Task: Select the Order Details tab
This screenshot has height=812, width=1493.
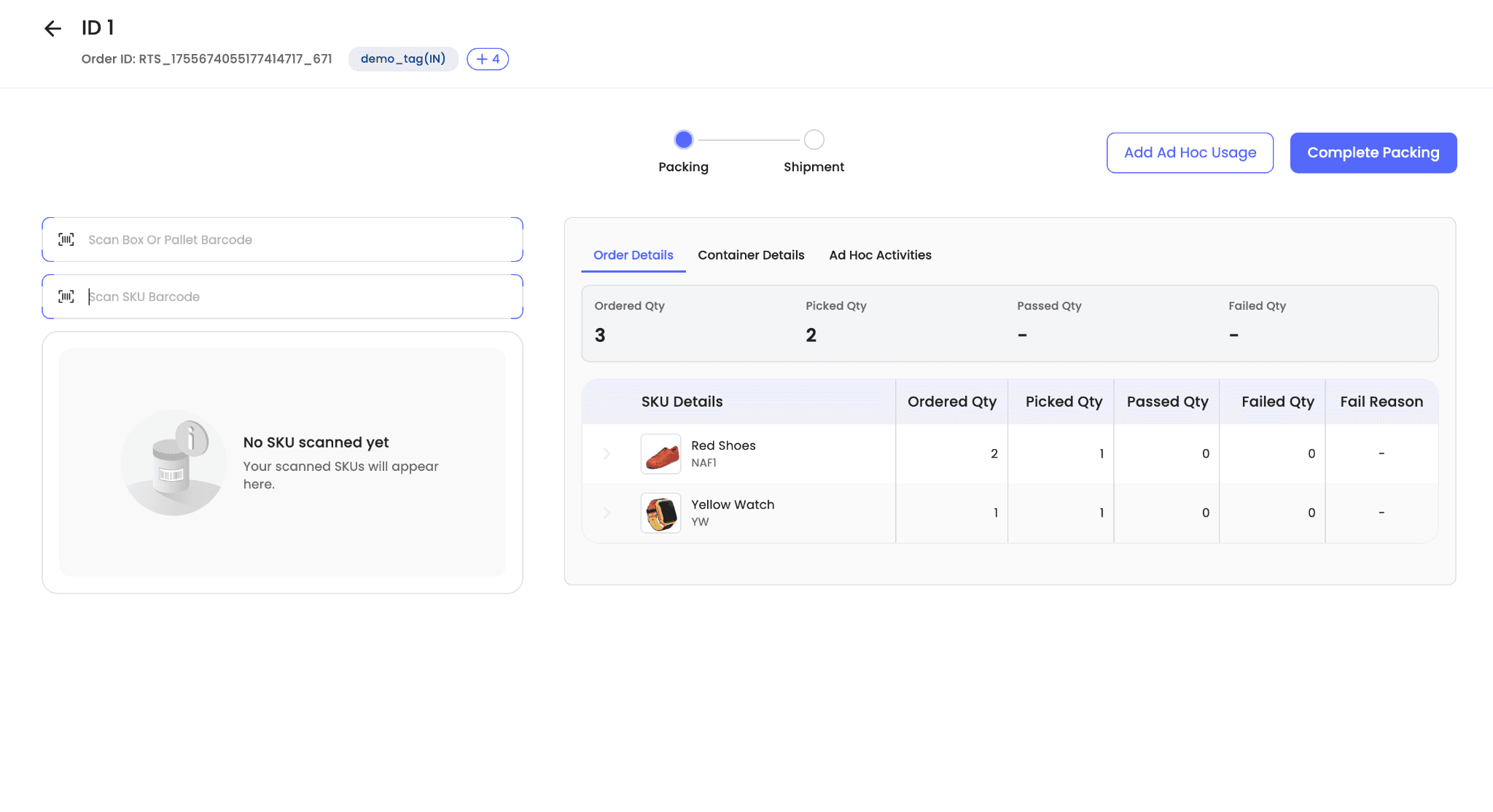Action: point(633,255)
